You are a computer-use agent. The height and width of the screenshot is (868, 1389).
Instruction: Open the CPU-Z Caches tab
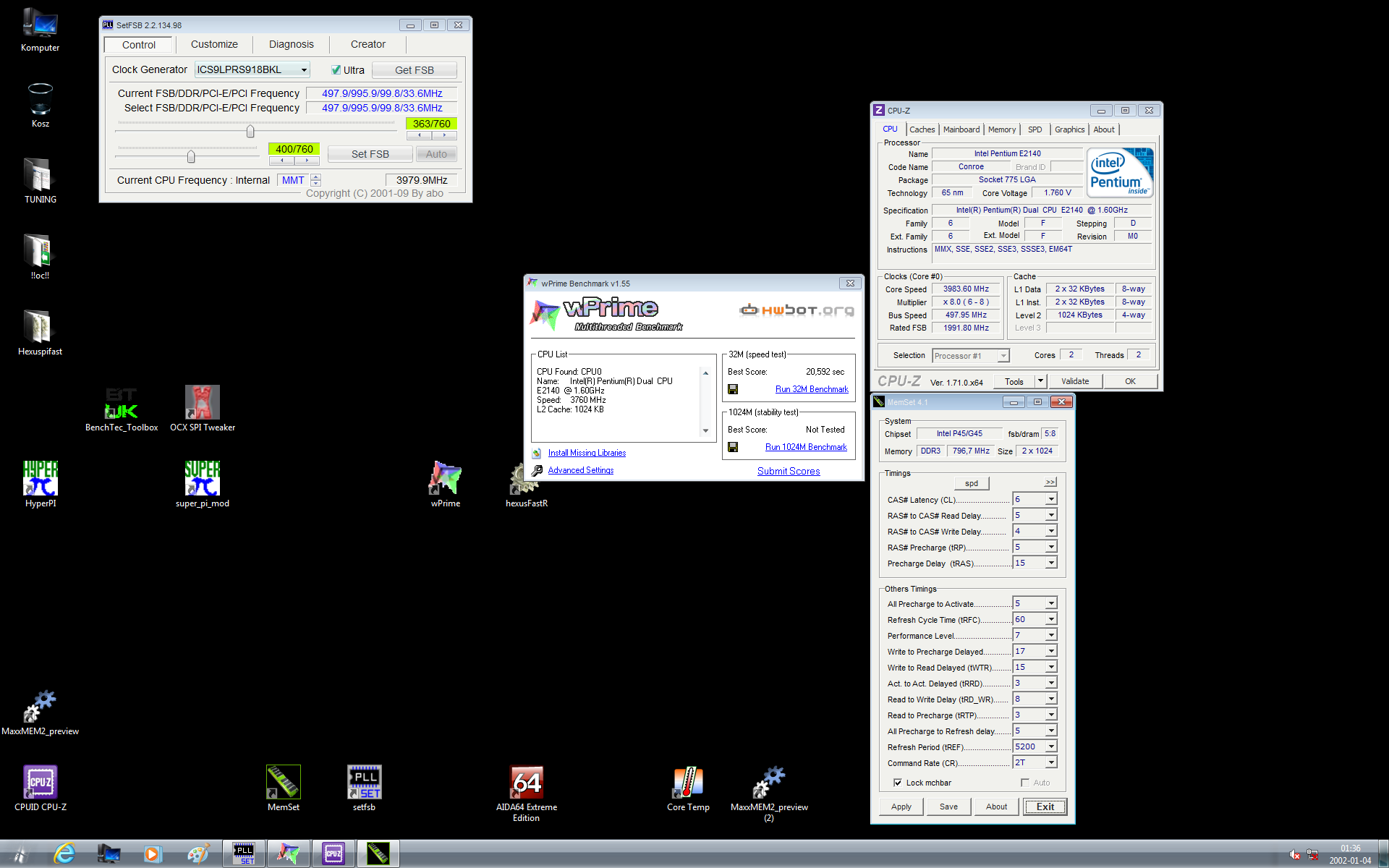coord(922,129)
